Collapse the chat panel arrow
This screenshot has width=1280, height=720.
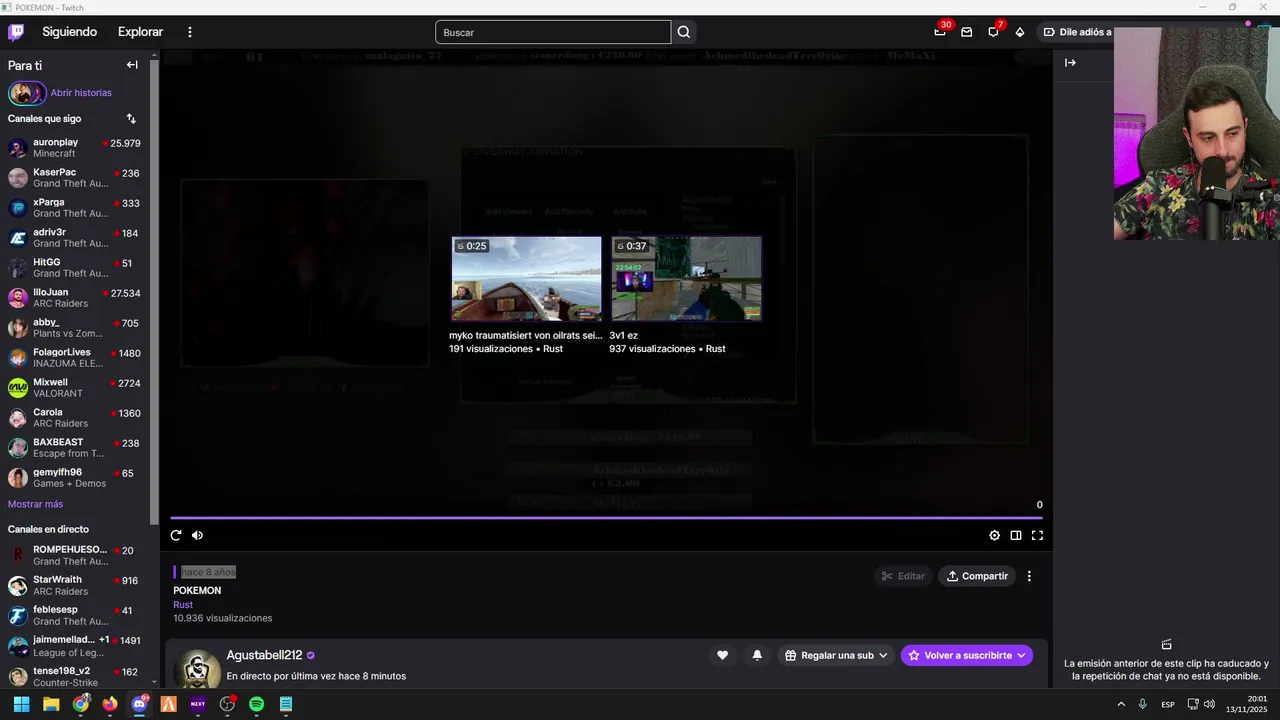click(x=1070, y=63)
